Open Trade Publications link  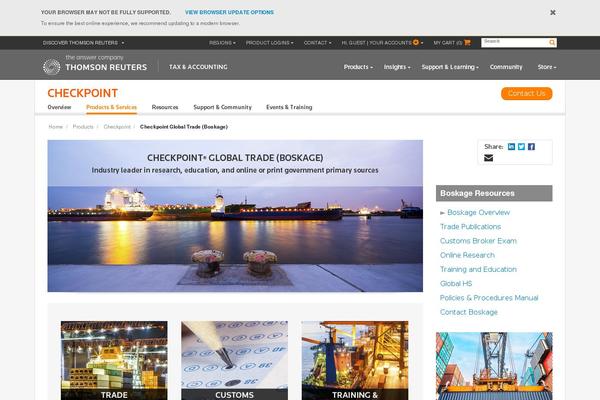point(470,227)
